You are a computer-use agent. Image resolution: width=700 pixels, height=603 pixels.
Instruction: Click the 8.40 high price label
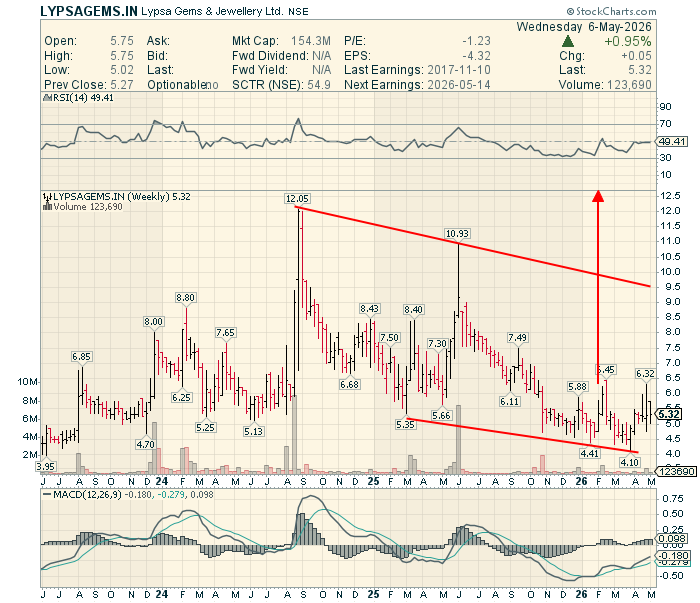(413, 309)
